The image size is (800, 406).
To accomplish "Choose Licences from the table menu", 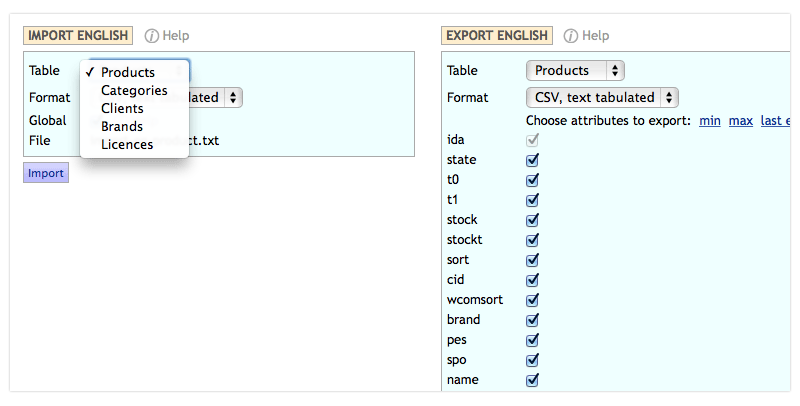I will [127, 144].
